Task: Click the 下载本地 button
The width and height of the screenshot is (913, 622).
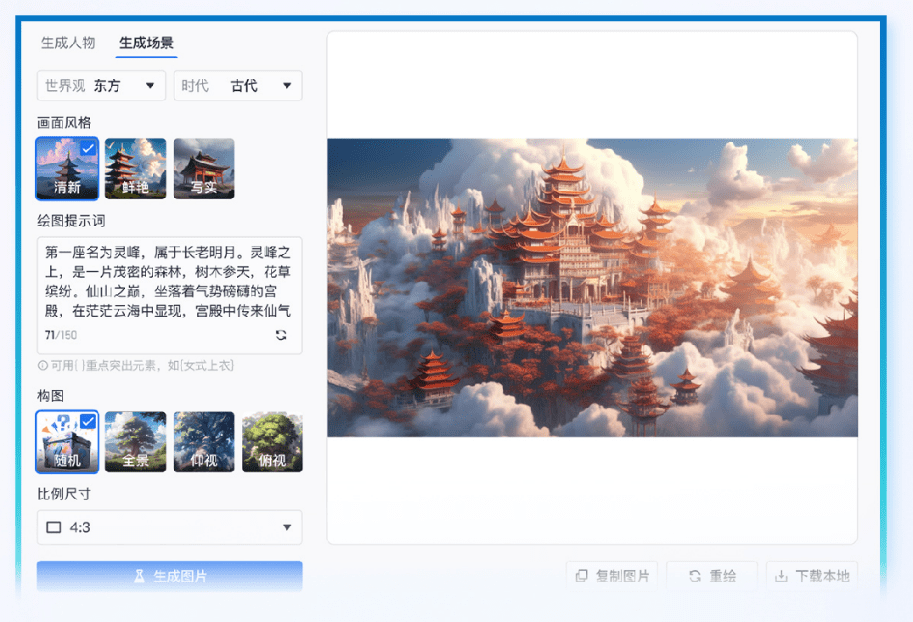Action: (x=812, y=576)
